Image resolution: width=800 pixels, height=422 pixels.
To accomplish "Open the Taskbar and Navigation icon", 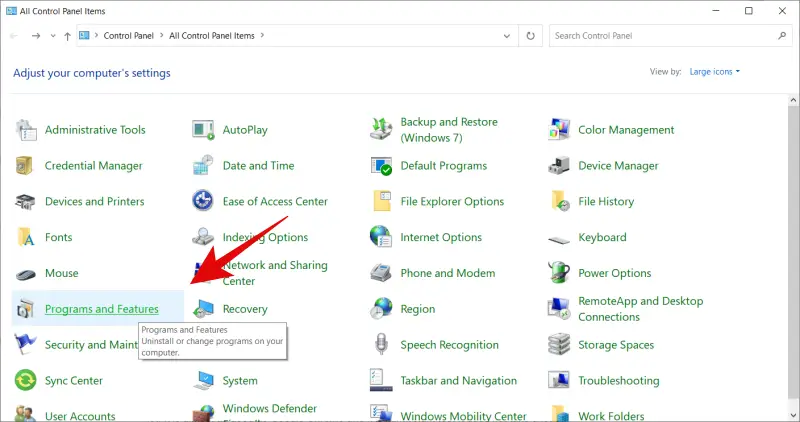I will coord(381,380).
